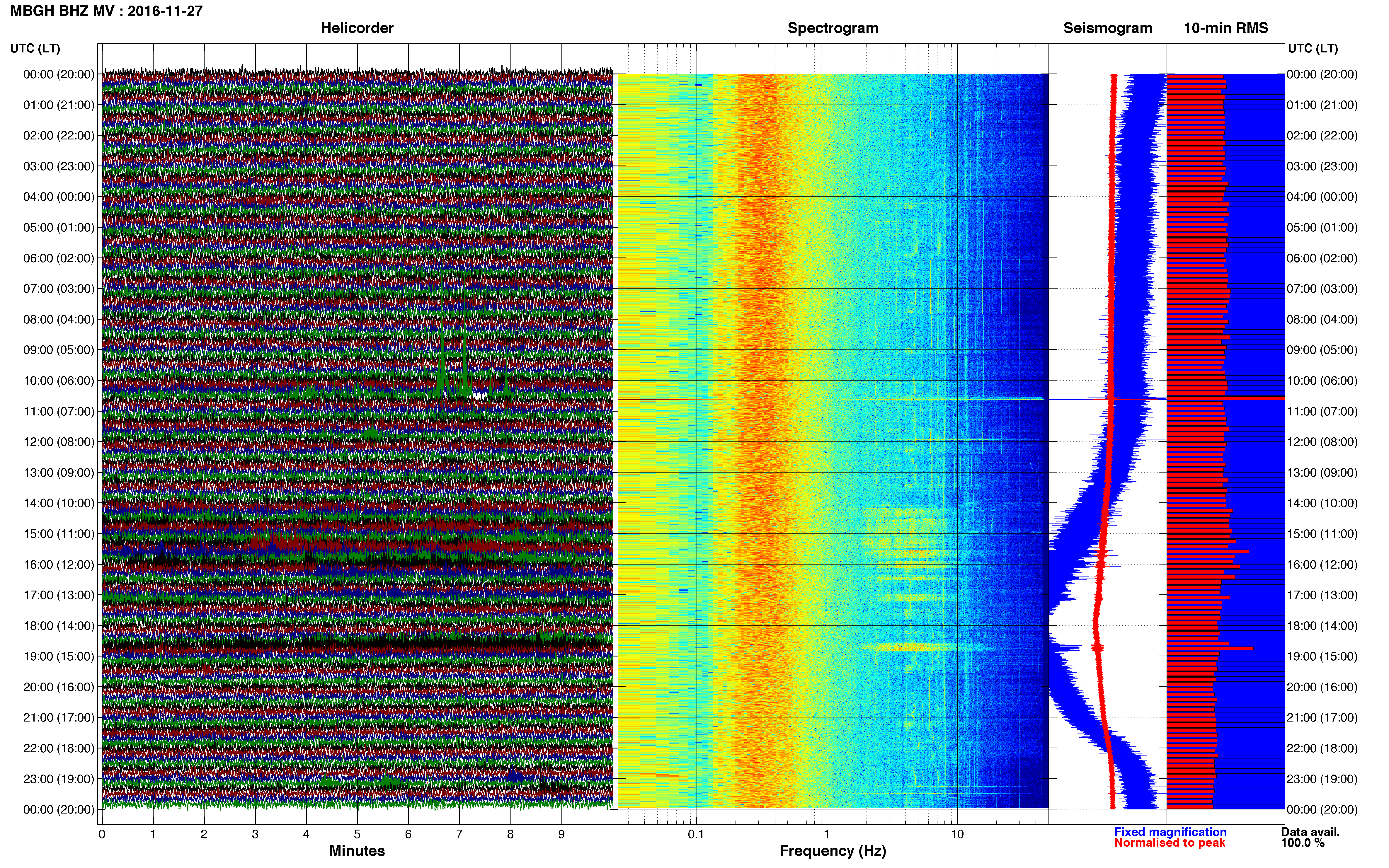Click left time label '06:00 (02:00)'
Image resolution: width=1389 pixels, height=868 pixels.
59,258
